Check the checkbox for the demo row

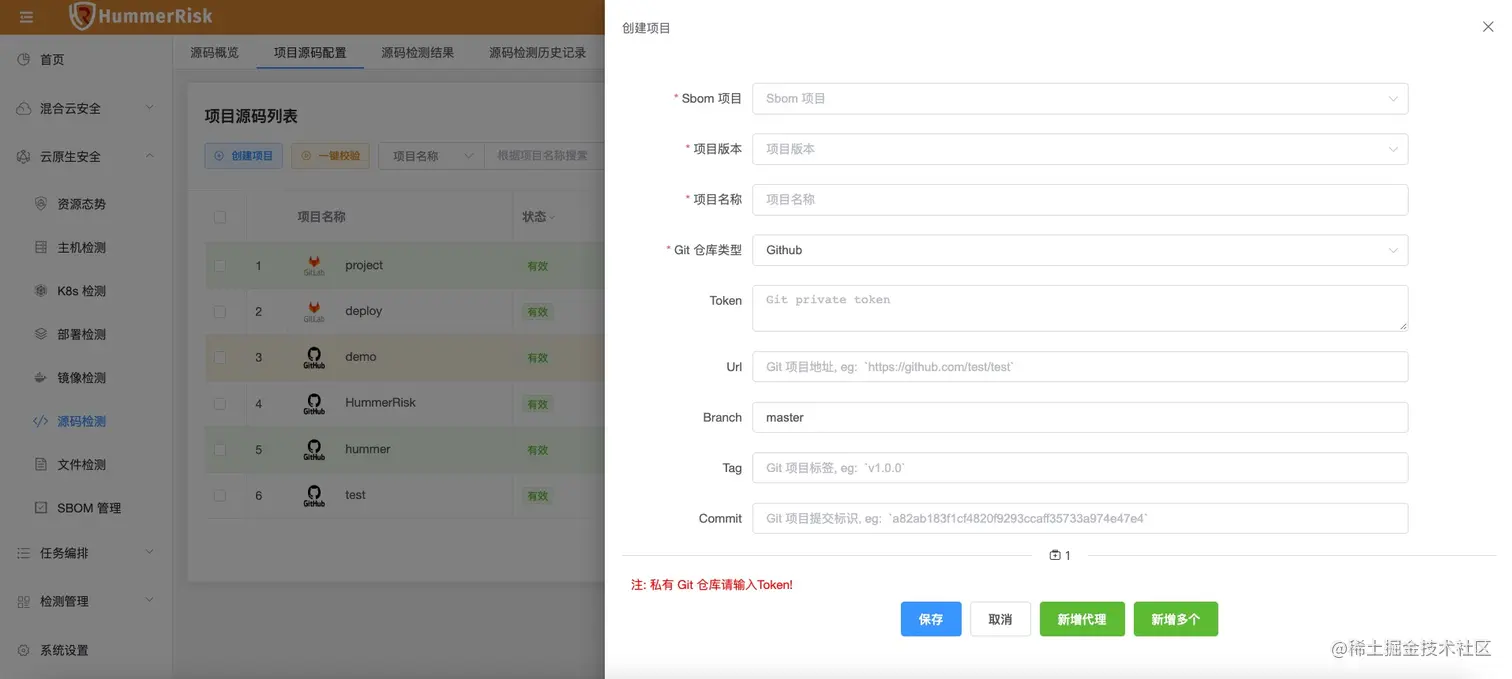(220, 357)
